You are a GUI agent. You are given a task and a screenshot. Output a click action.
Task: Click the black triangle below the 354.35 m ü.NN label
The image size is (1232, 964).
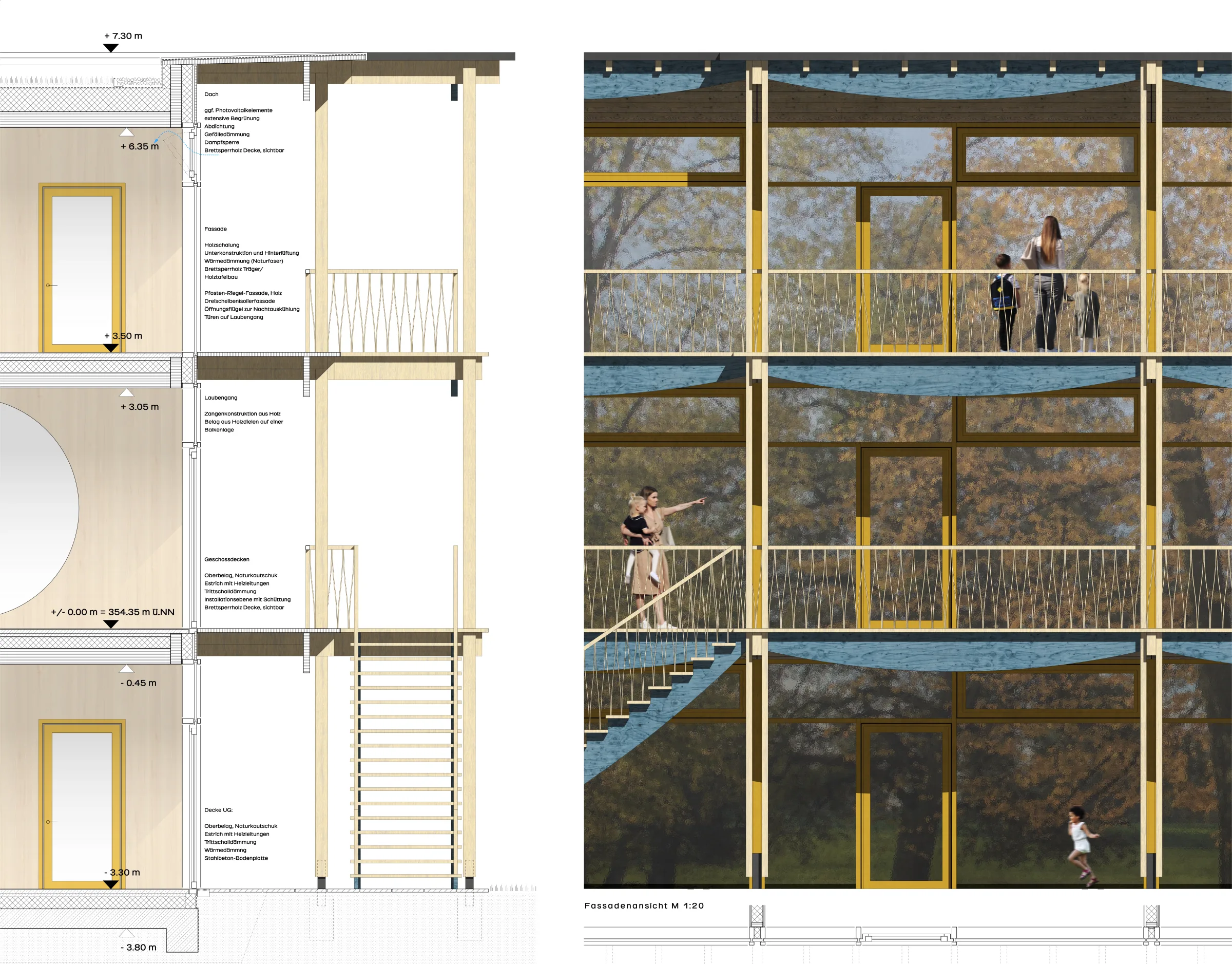(111, 623)
